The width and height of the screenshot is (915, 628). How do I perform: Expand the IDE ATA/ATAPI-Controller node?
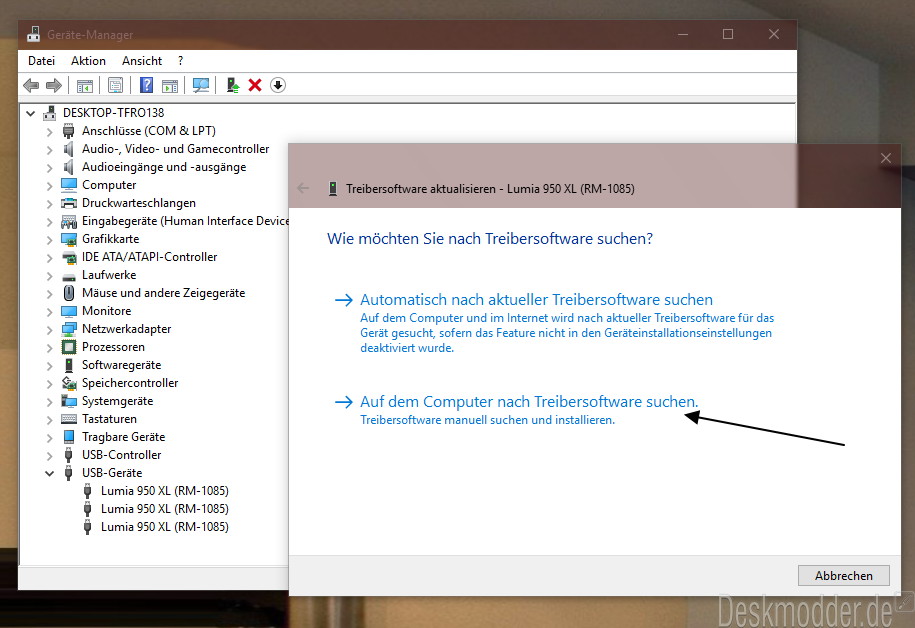point(50,258)
